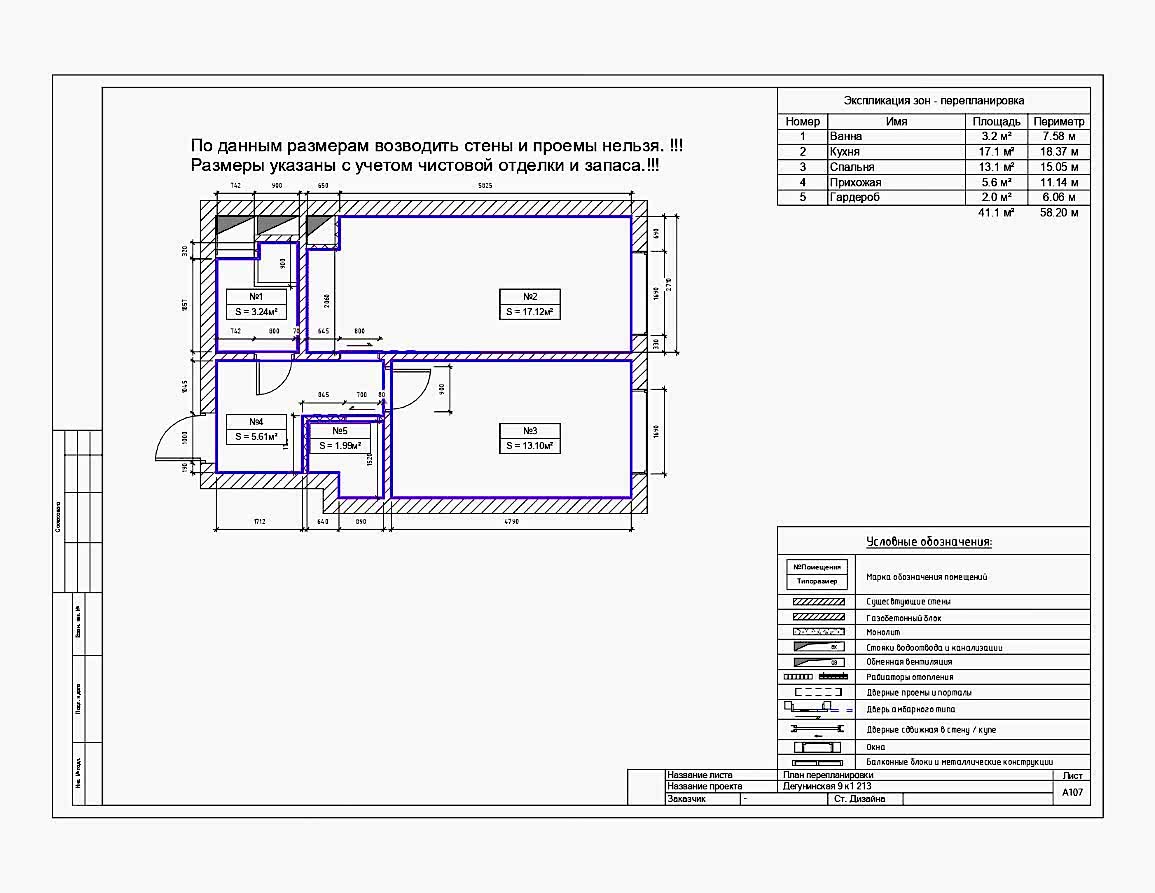Click the sliding door symbol in legend
The height and width of the screenshot is (893, 1155).
click(x=818, y=730)
